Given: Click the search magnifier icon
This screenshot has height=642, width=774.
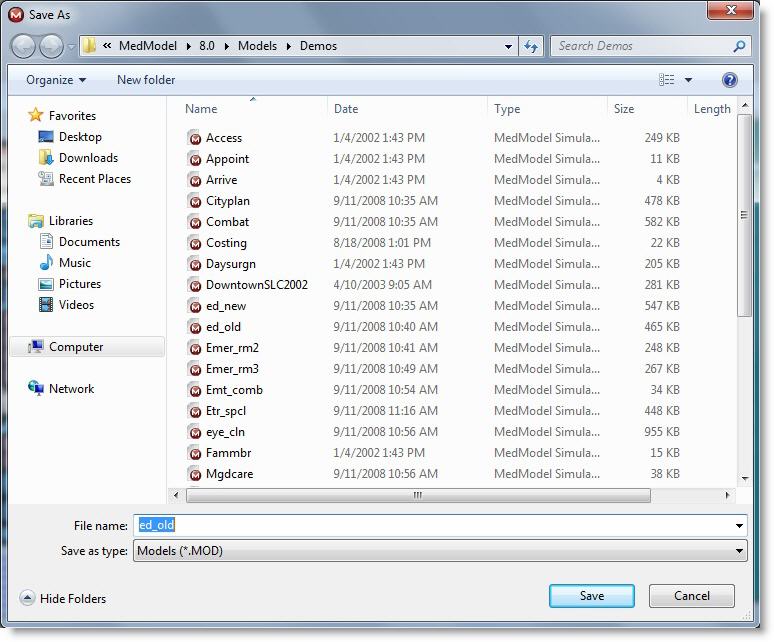Looking at the screenshot, I should [x=739, y=46].
